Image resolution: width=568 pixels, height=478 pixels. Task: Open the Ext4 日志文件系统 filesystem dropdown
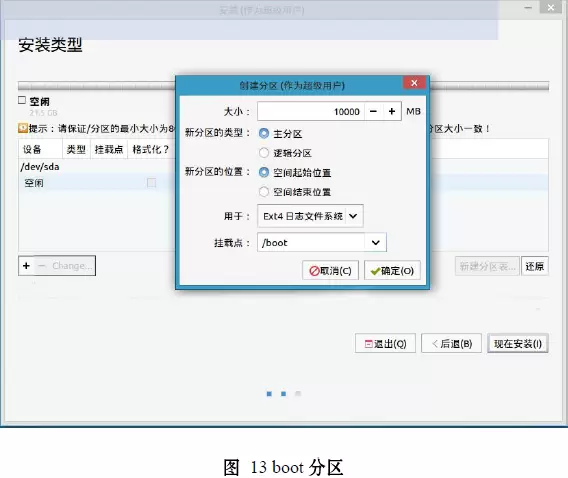310,216
